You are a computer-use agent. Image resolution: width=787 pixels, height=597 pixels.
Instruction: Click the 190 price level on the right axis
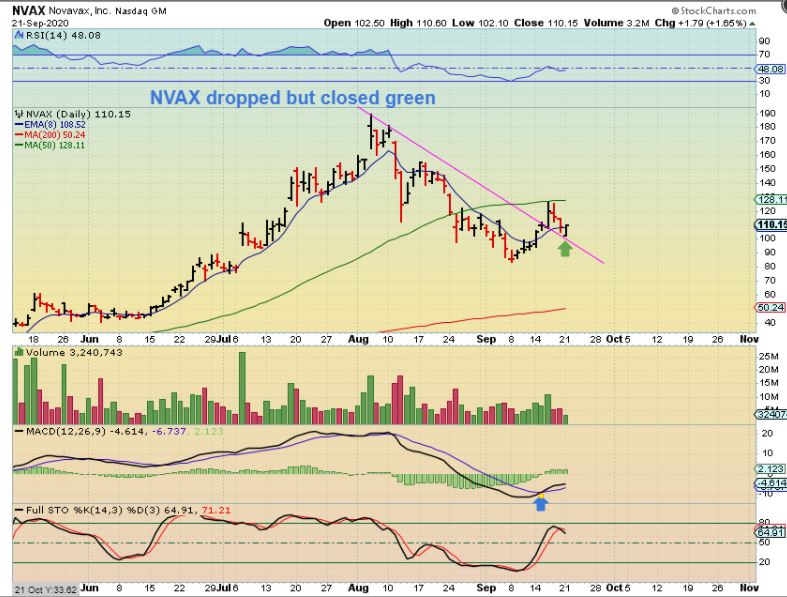768,113
